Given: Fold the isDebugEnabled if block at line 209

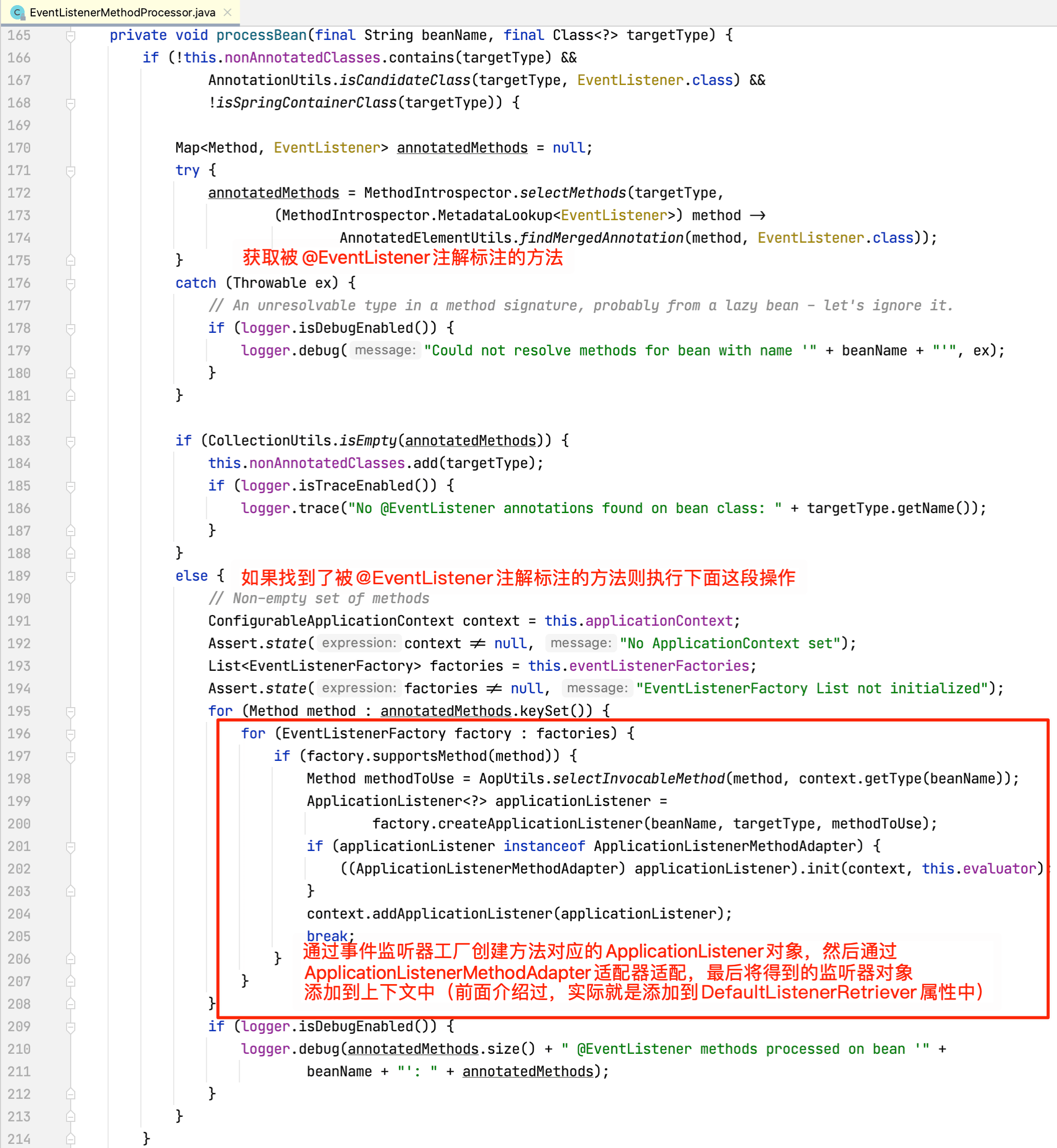Looking at the screenshot, I should [x=70, y=1027].
